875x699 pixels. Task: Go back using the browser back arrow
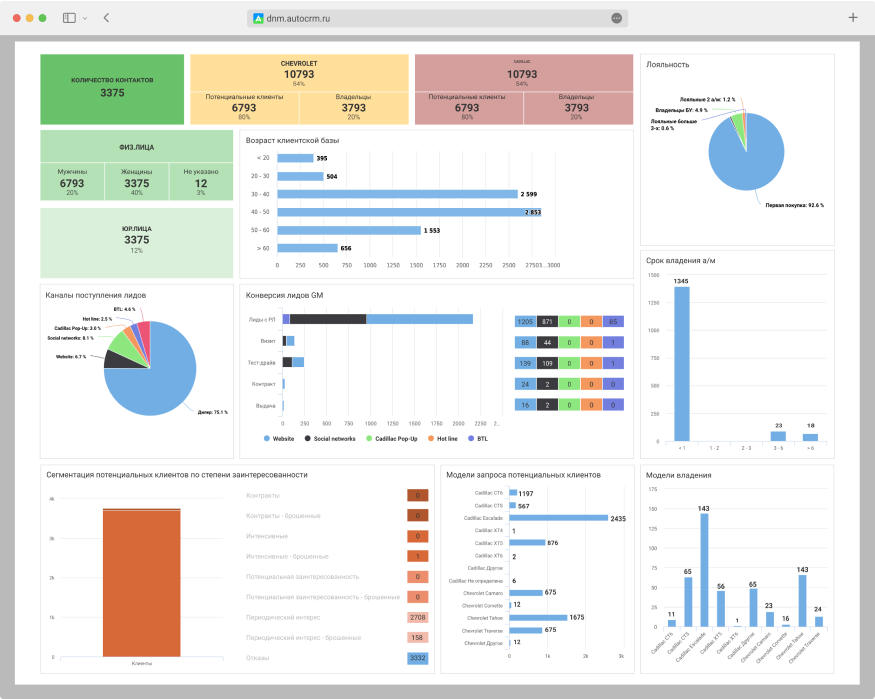tap(106, 18)
